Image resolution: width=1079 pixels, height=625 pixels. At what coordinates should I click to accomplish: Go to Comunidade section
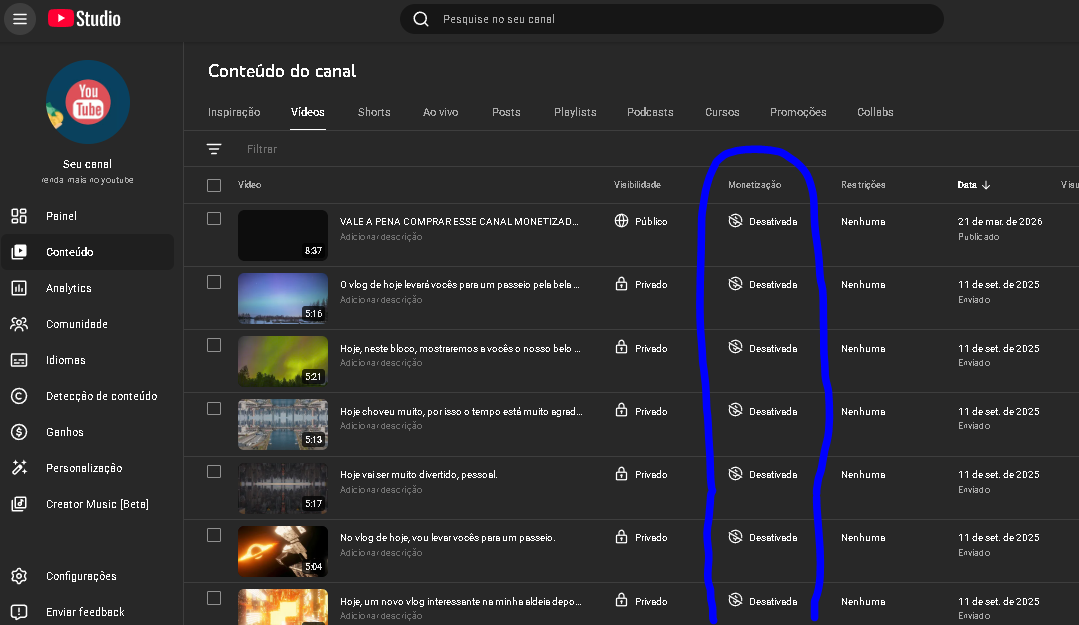pyautogui.click(x=76, y=324)
